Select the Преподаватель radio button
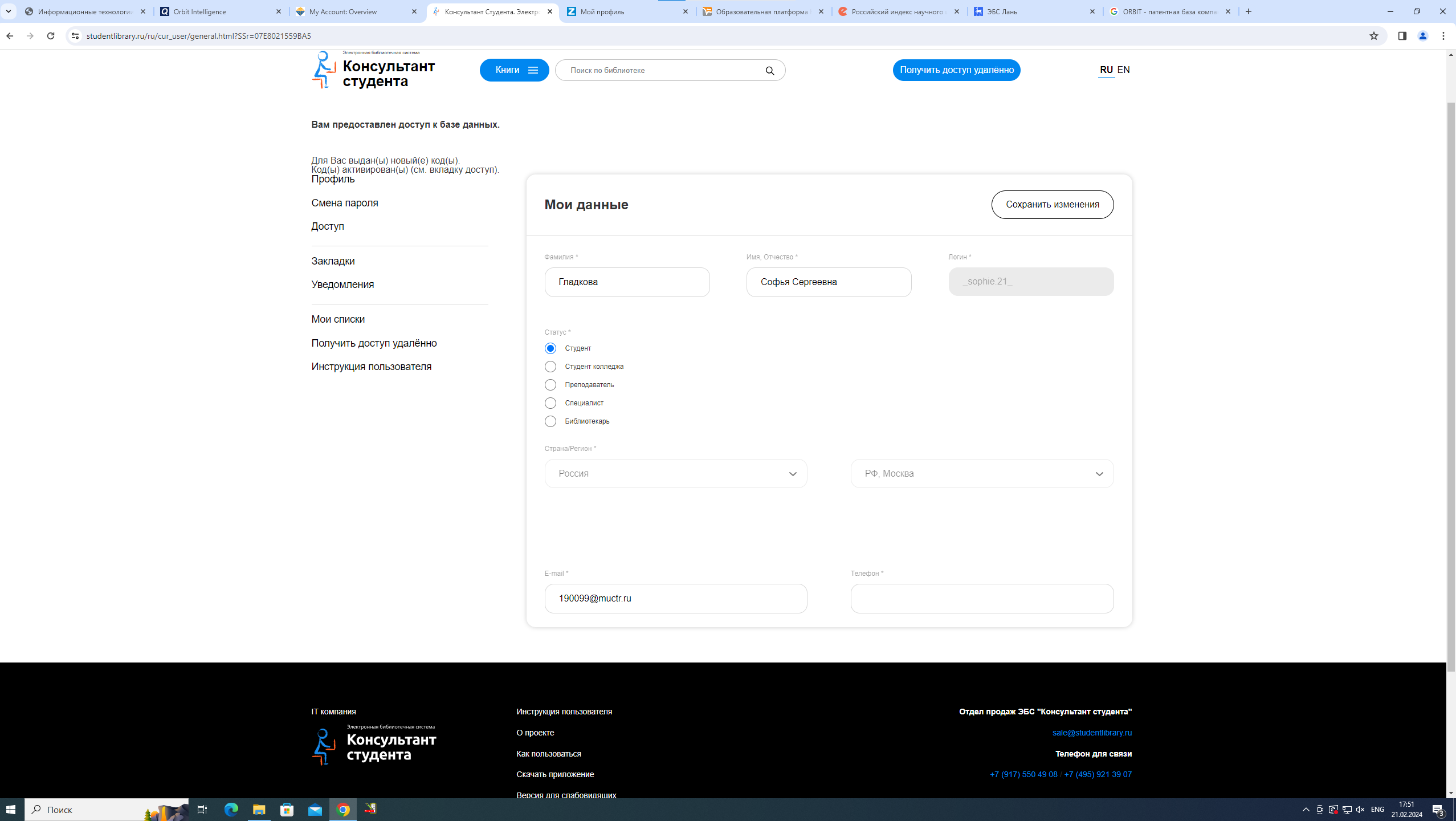The image size is (1456, 821). pos(550,385)
